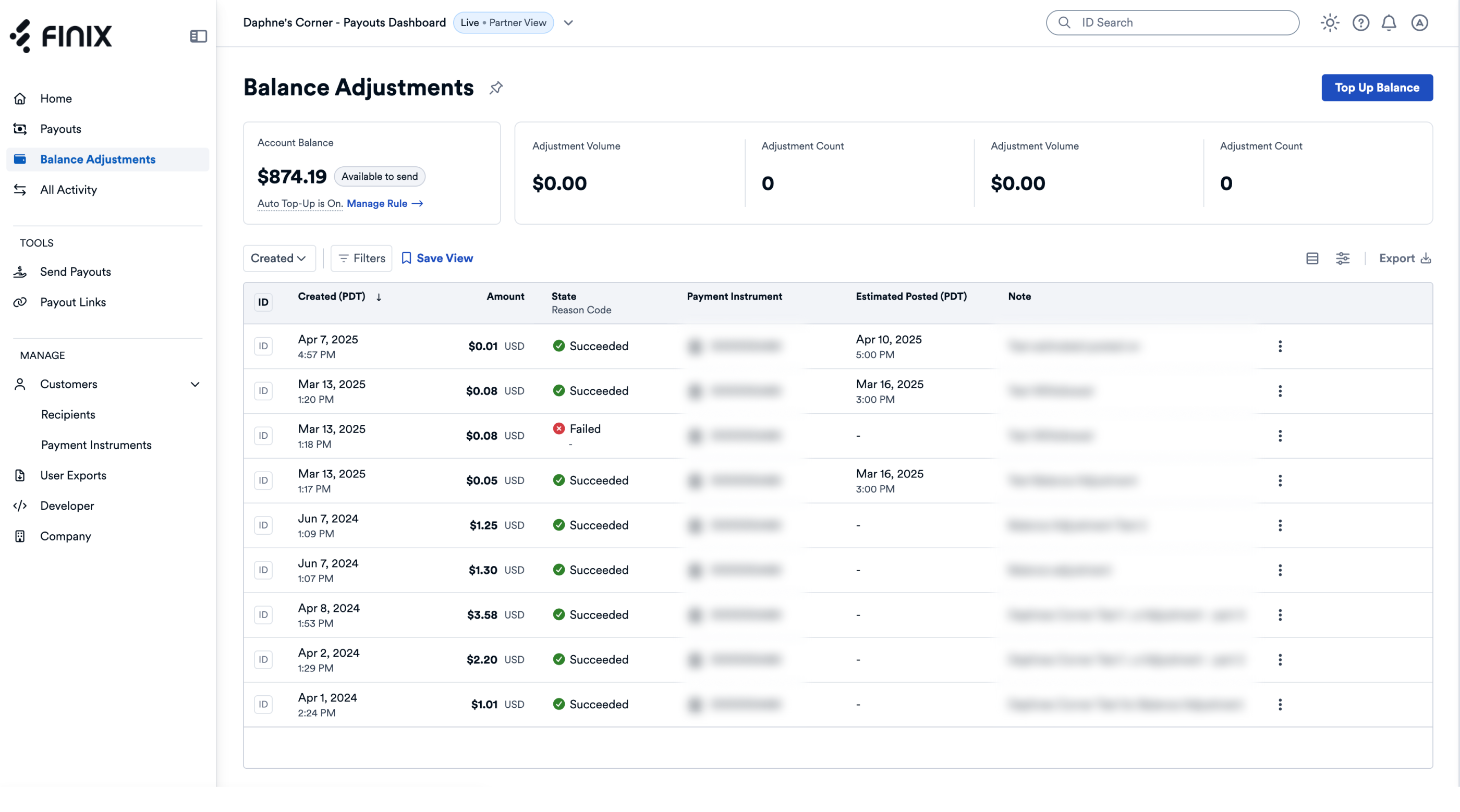
Task: Go to Payouts in sidebar
Action: click(x=60, y=129)
